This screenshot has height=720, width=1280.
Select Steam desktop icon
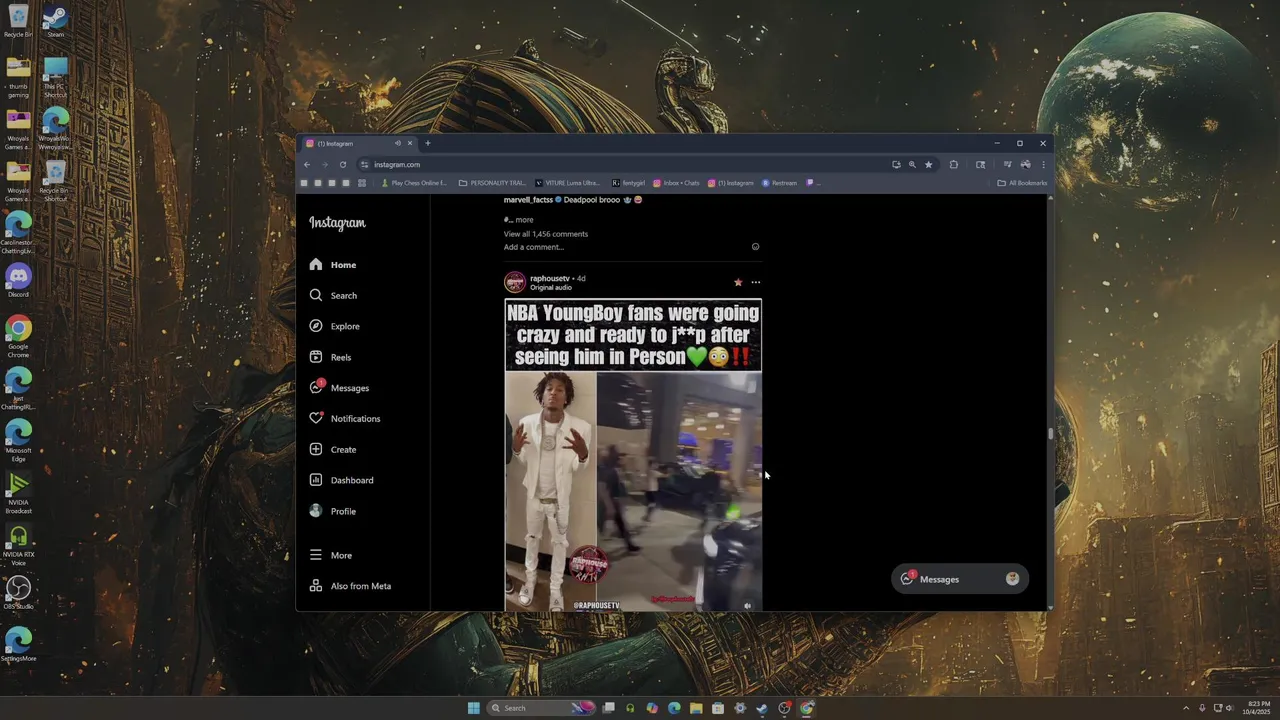coord(56,22)
